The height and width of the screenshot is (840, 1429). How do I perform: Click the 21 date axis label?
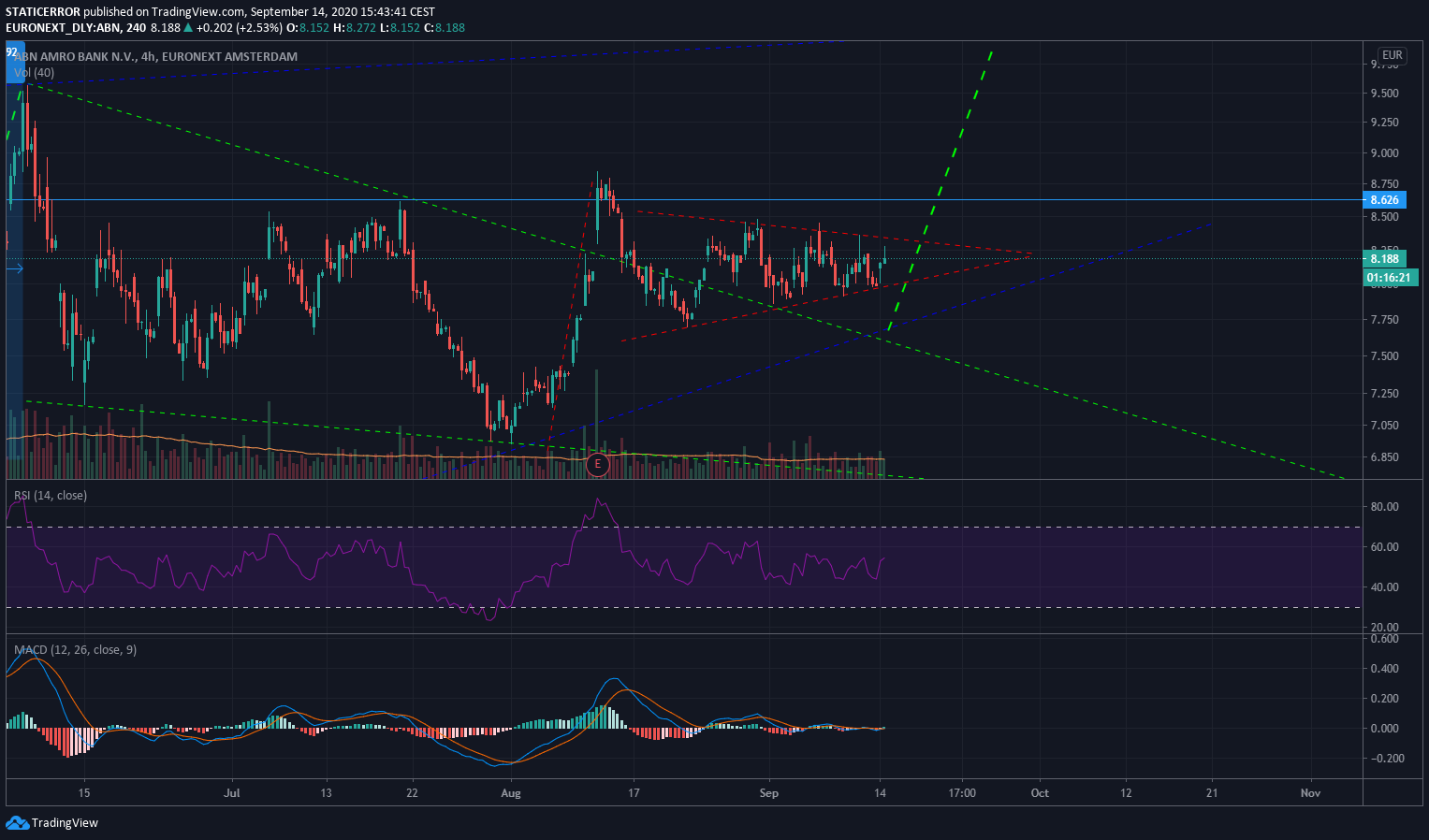point(1213,793)
